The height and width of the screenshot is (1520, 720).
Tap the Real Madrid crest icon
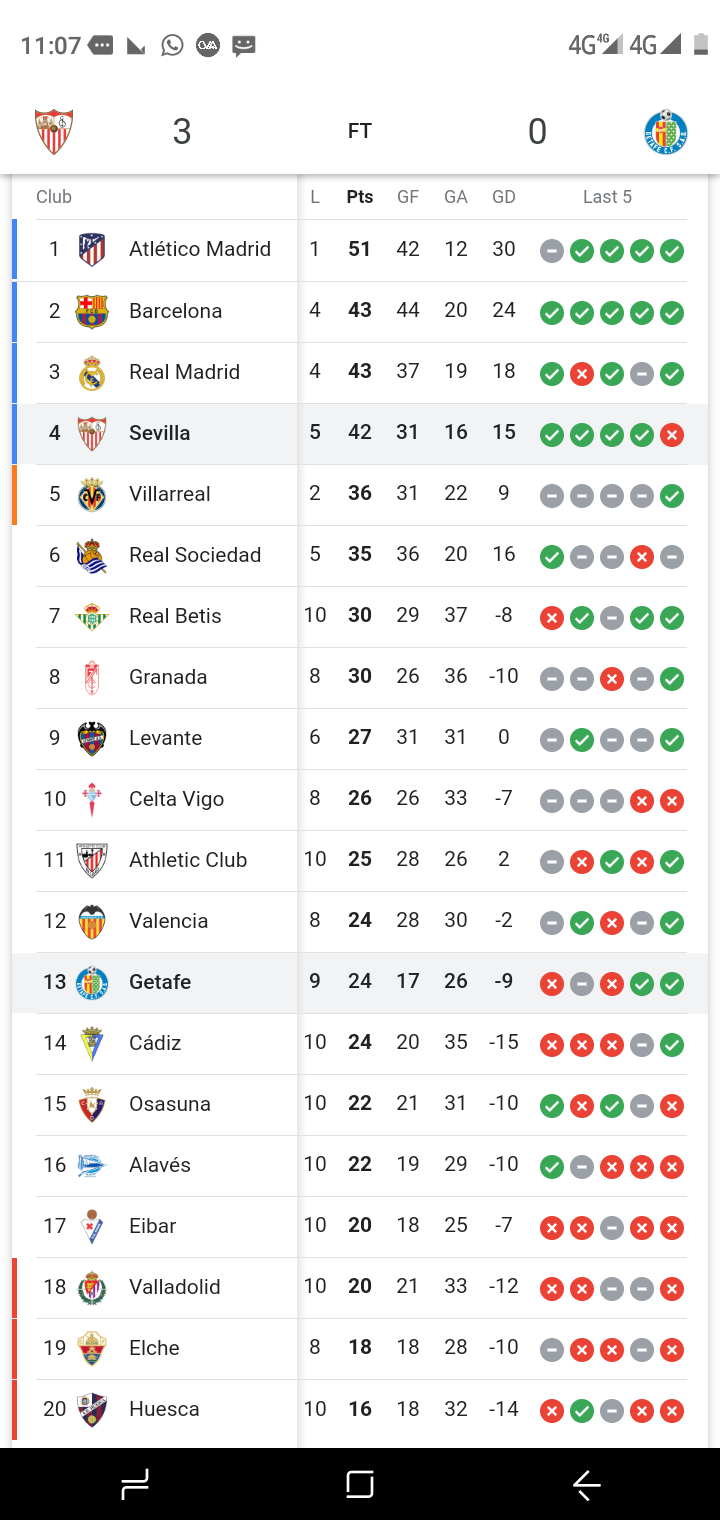click(x=92, y=371)
